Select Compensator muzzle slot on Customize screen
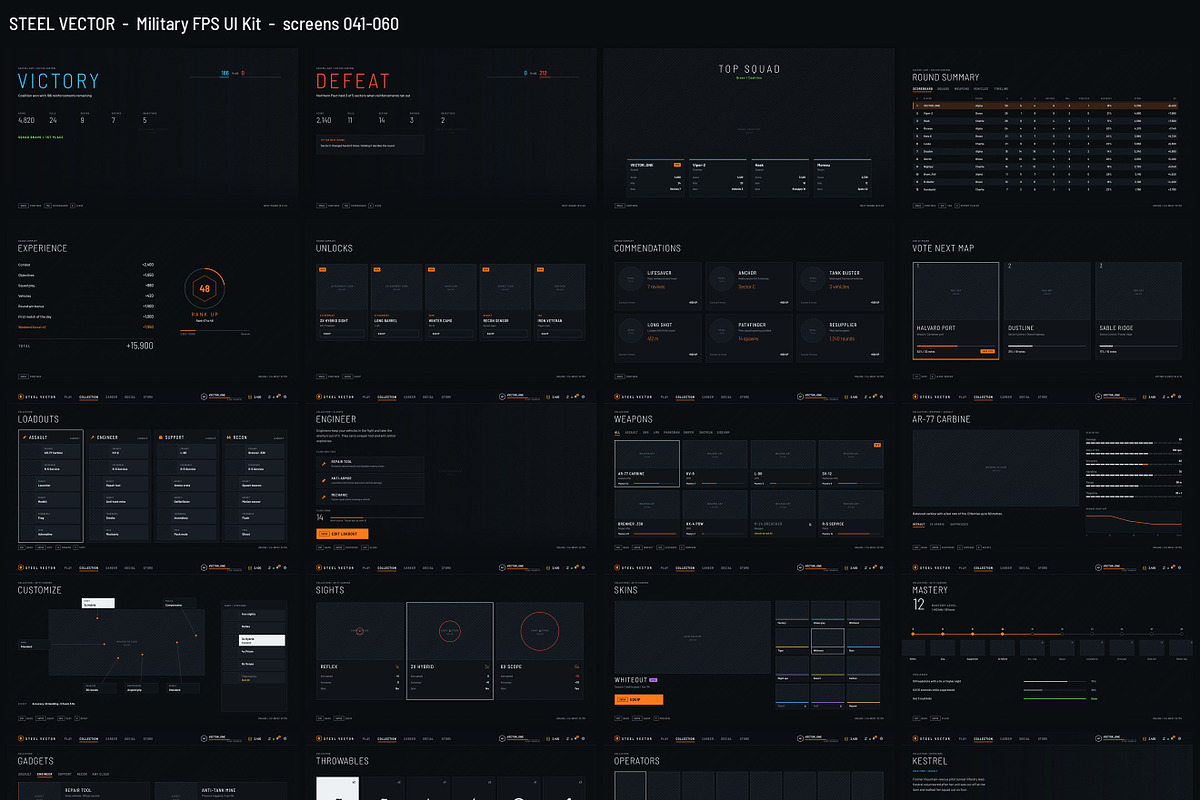This screenshot has height=800, width=1200. (180, 603)
